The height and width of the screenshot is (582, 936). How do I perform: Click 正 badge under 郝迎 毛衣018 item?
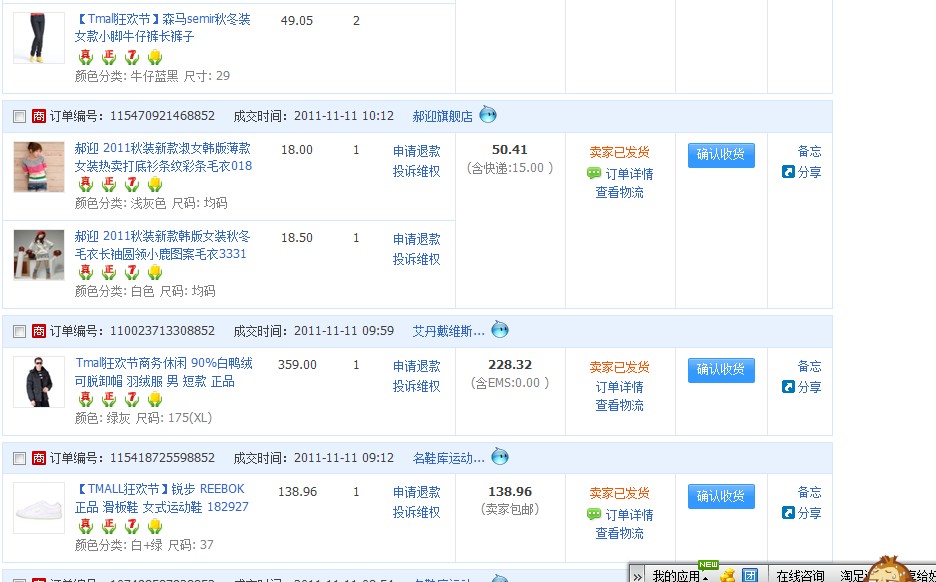tap(109, 184)
